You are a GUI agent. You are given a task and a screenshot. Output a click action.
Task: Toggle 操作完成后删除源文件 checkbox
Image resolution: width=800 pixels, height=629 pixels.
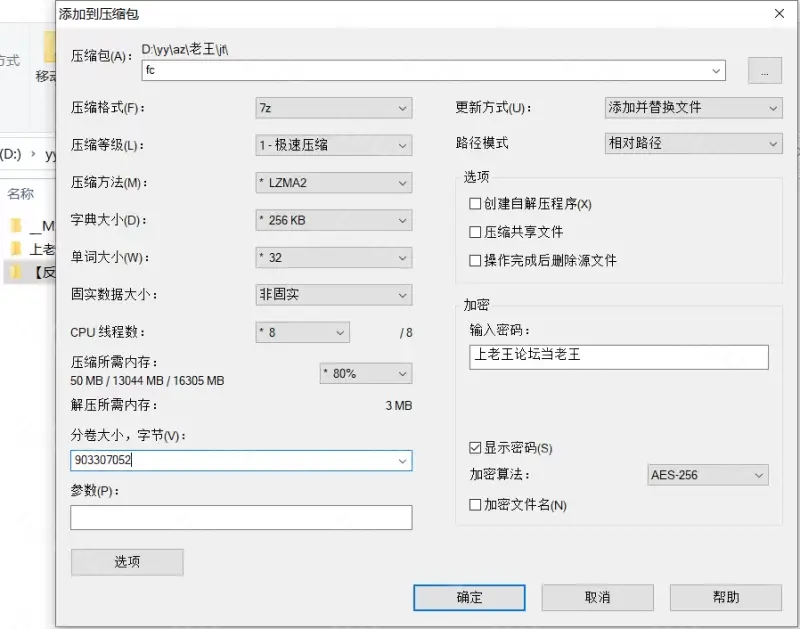pyautogui.click(x=474, y=261)
